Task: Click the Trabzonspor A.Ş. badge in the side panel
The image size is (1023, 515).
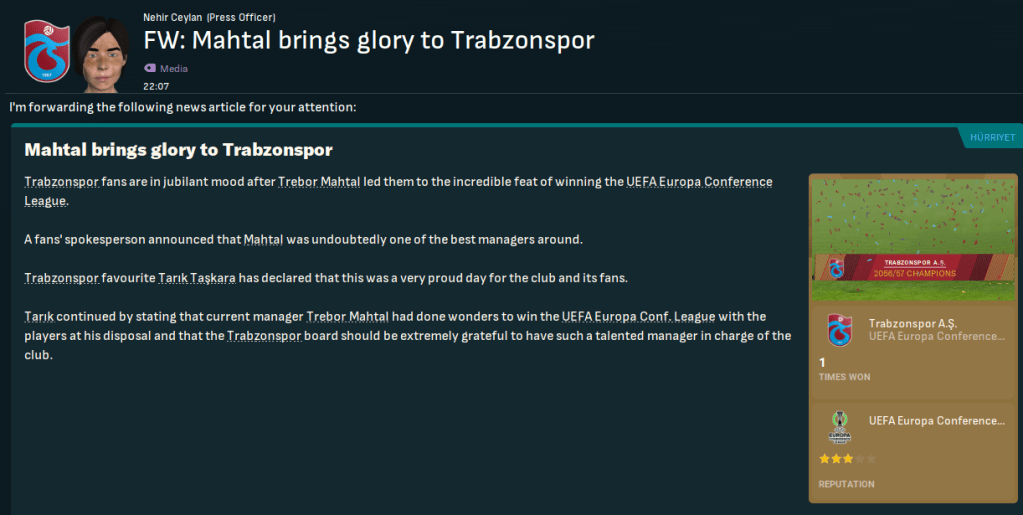Action: tap(838, 331)
